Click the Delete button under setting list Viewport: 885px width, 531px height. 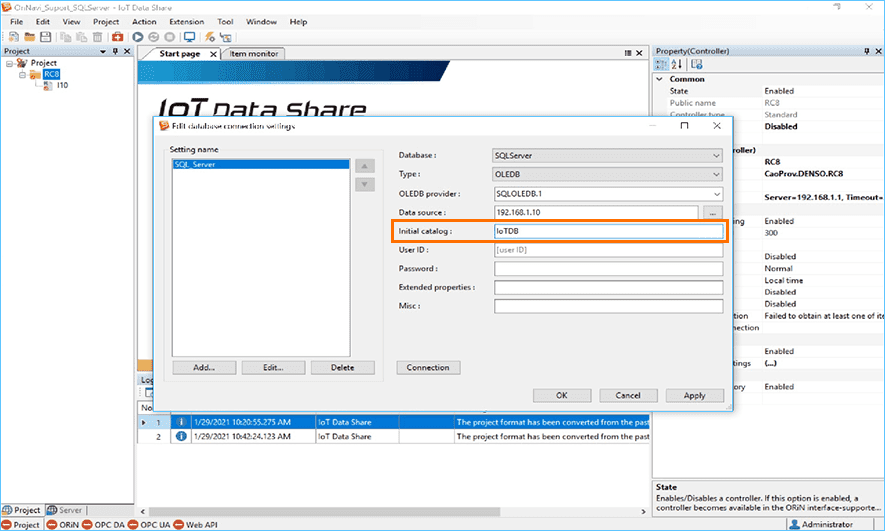click(343, 367)
